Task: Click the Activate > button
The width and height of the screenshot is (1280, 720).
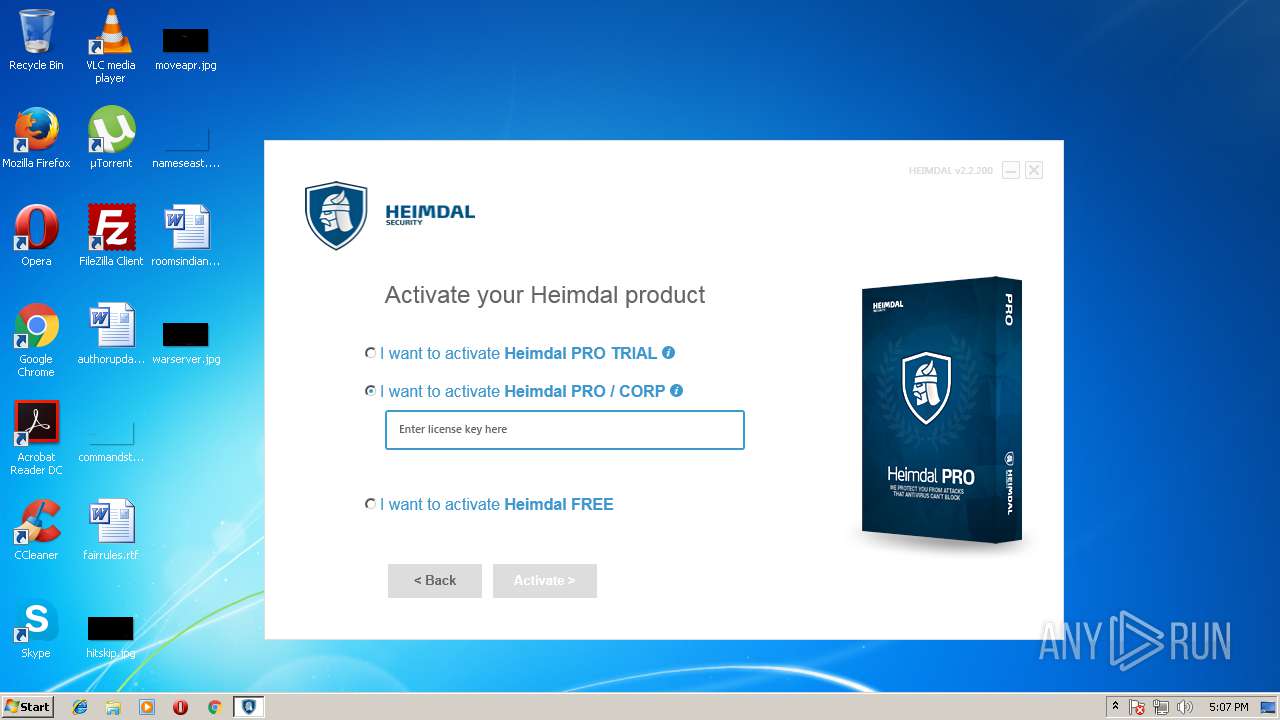Action: 545,580
